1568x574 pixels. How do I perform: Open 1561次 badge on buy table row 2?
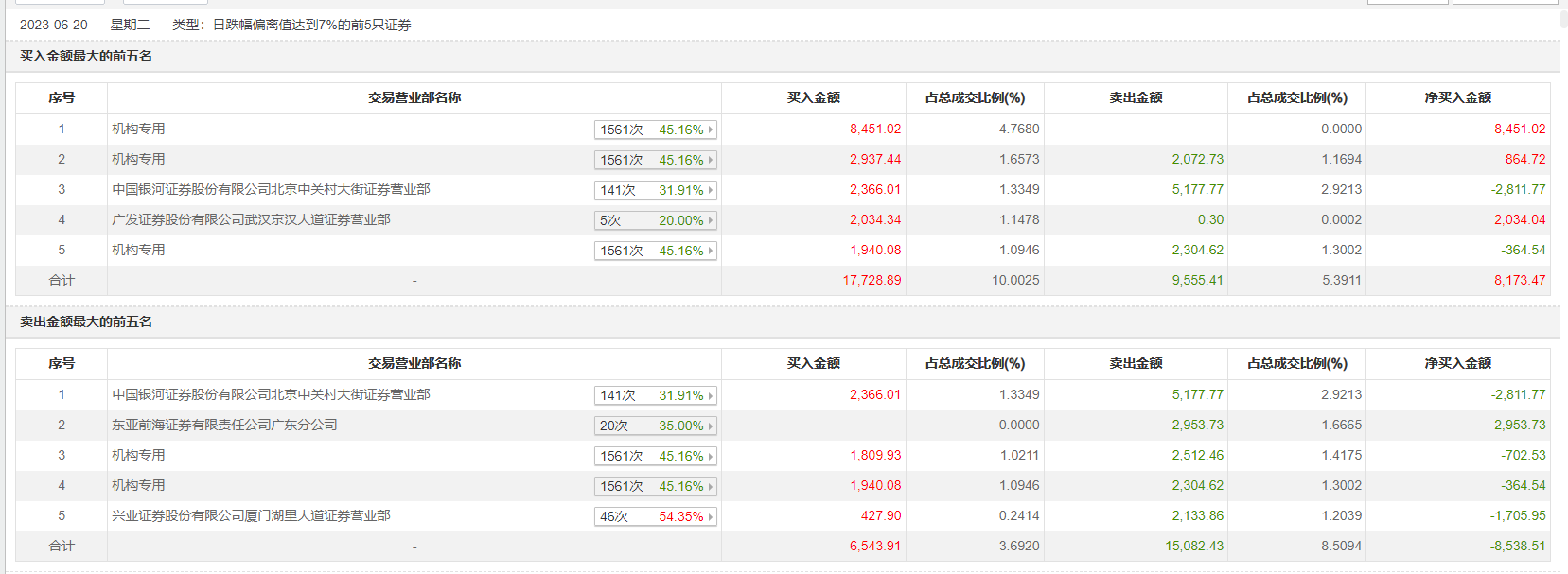pos(655,160)
